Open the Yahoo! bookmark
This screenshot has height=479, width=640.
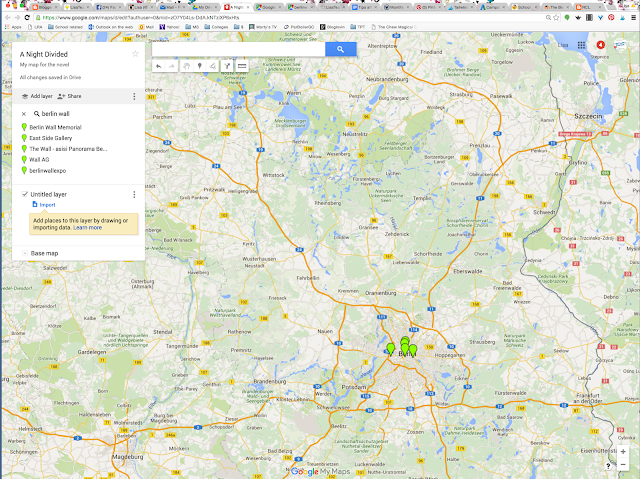(x=169, y=27)
